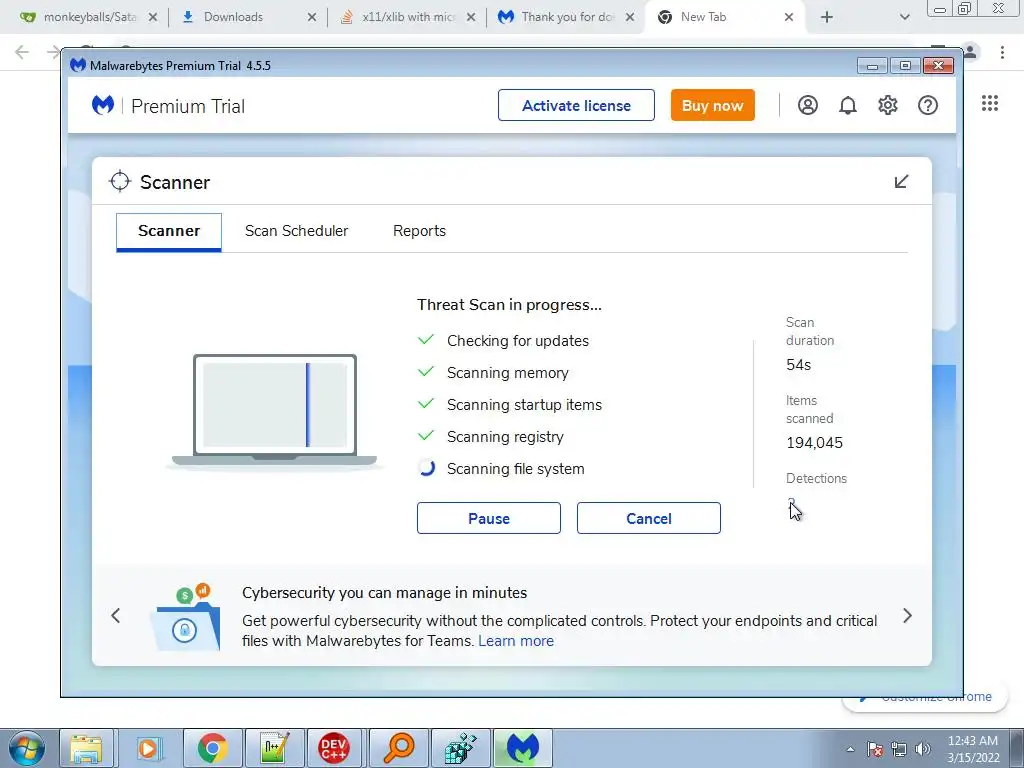Viewport: 1024px width, 768px height.
Task: Click the laptop scanning illustration
Action: [274, 410]
